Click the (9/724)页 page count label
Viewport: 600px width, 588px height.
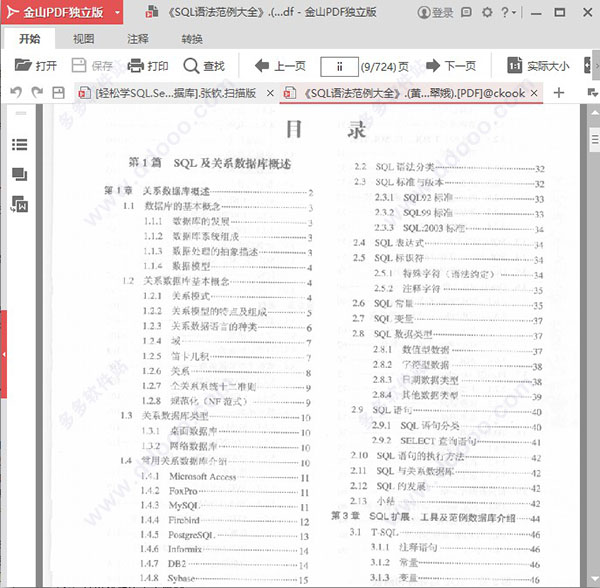click(x=385, y=67)
